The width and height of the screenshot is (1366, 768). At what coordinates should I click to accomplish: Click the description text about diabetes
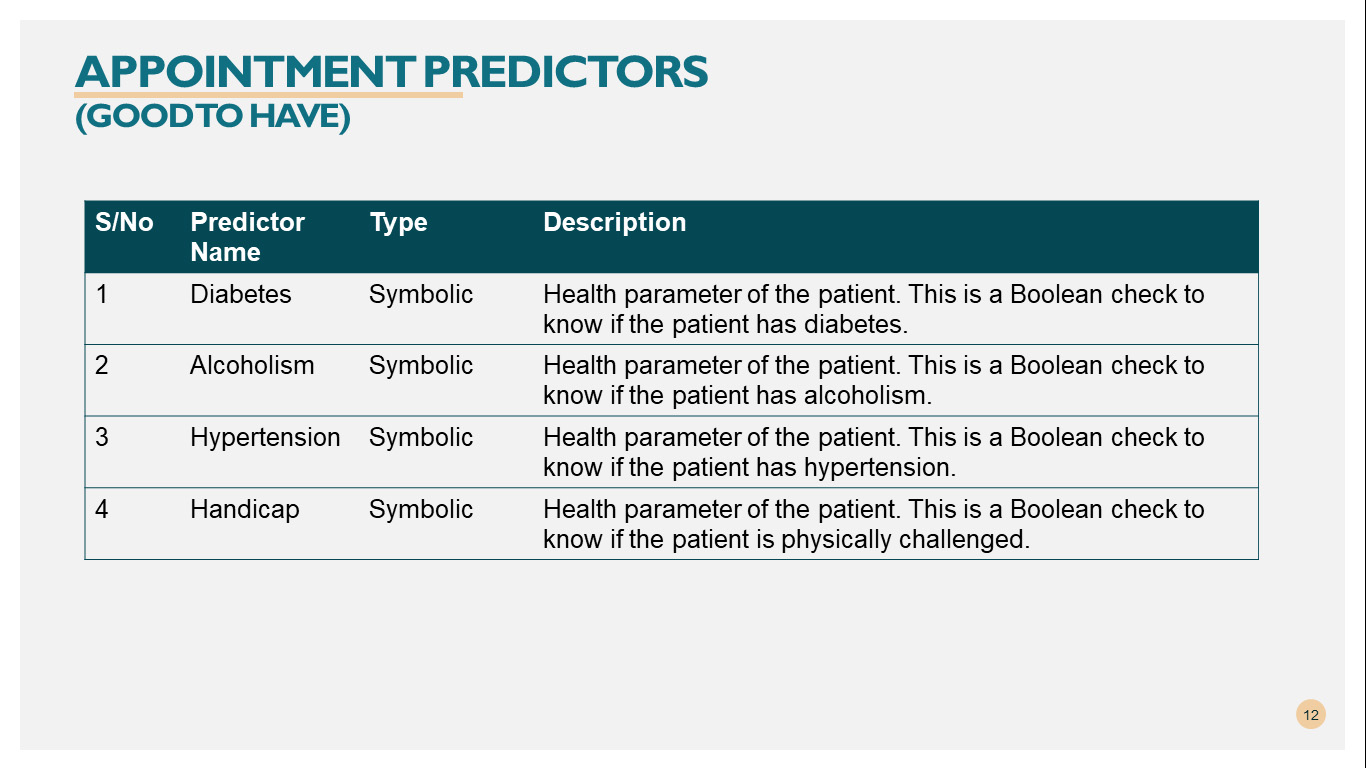tap(873, 309)
